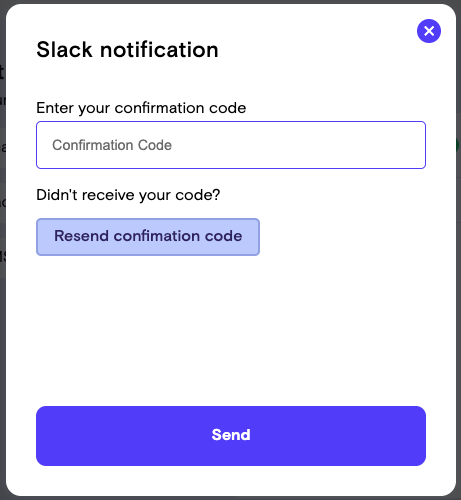
Task: Click the Slack notification heading
Action: (x=127, y=50)
